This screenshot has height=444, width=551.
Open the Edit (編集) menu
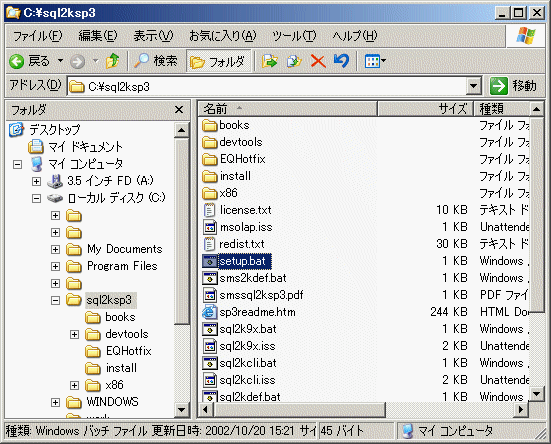pos(98,35)
